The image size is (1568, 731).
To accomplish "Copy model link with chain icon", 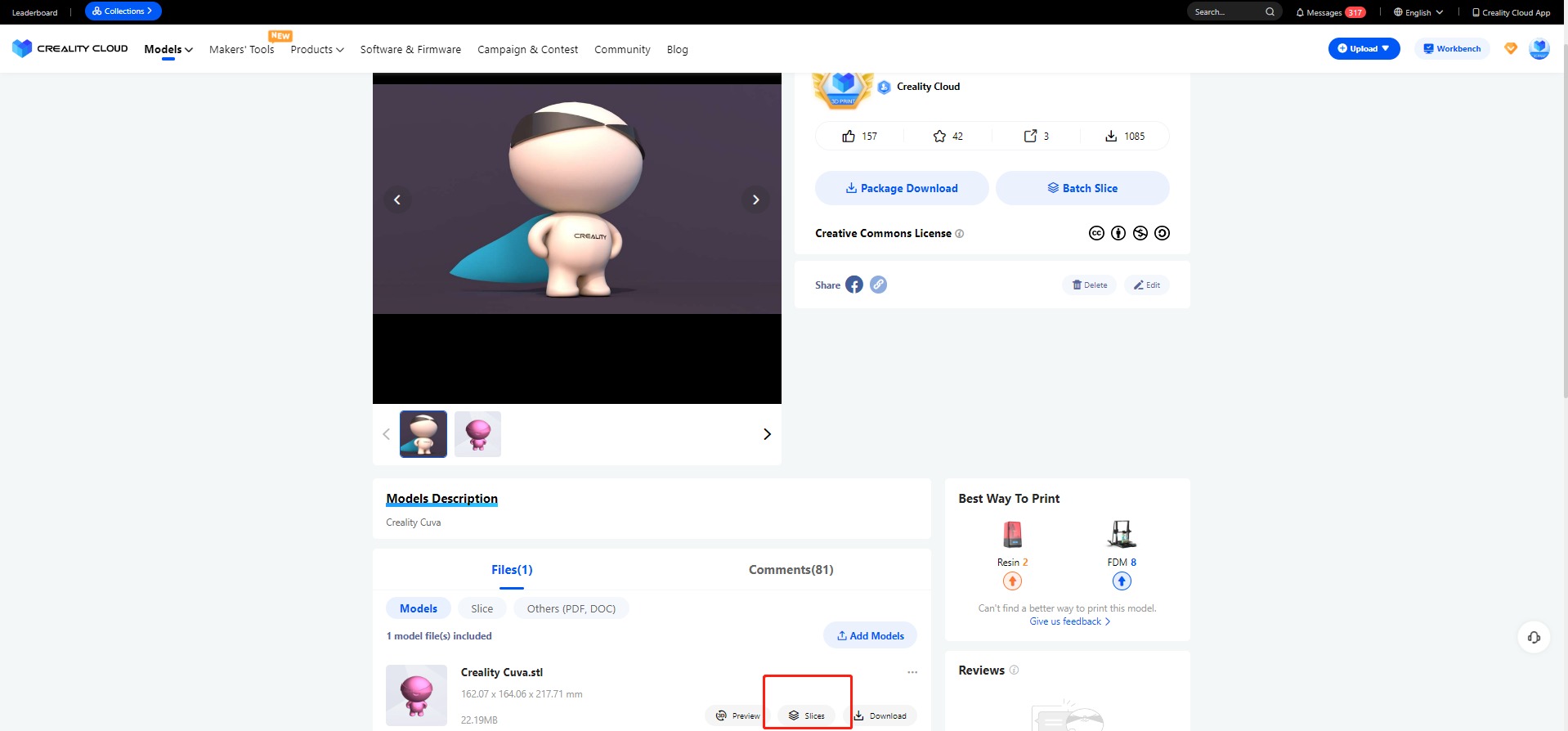I will pos(878,285).
